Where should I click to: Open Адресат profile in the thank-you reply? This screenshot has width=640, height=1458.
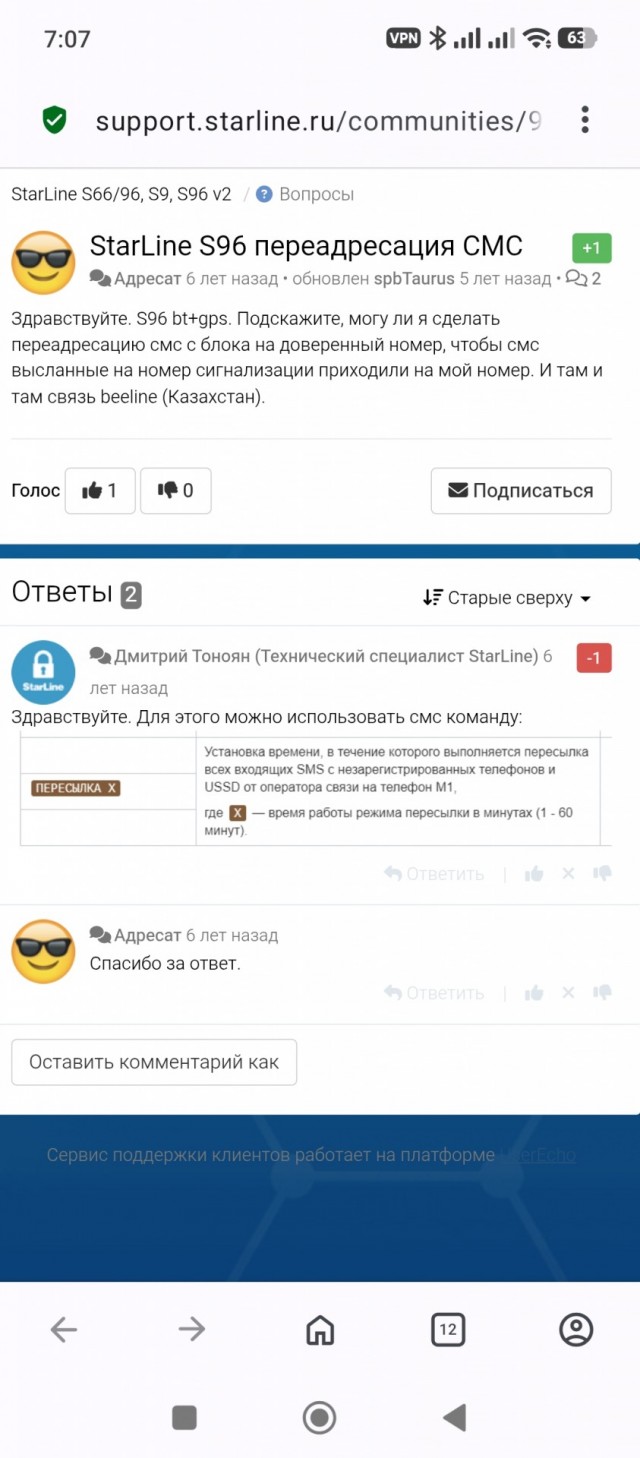pos(148,935)
